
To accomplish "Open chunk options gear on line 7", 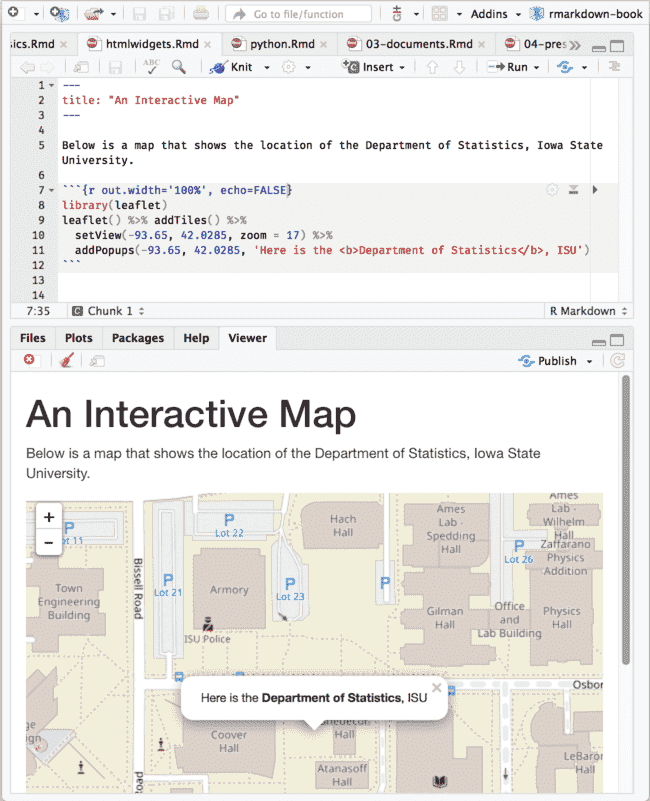I will 552,190.
